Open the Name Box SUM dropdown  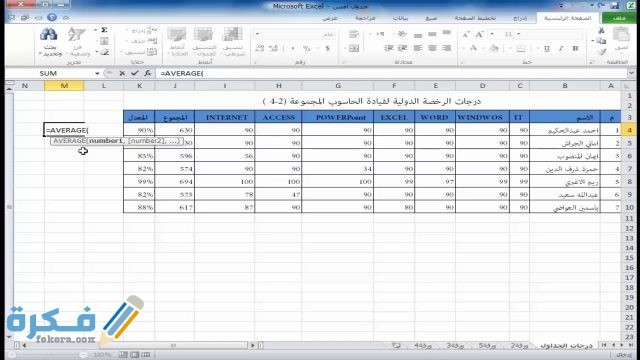[97, 73]
